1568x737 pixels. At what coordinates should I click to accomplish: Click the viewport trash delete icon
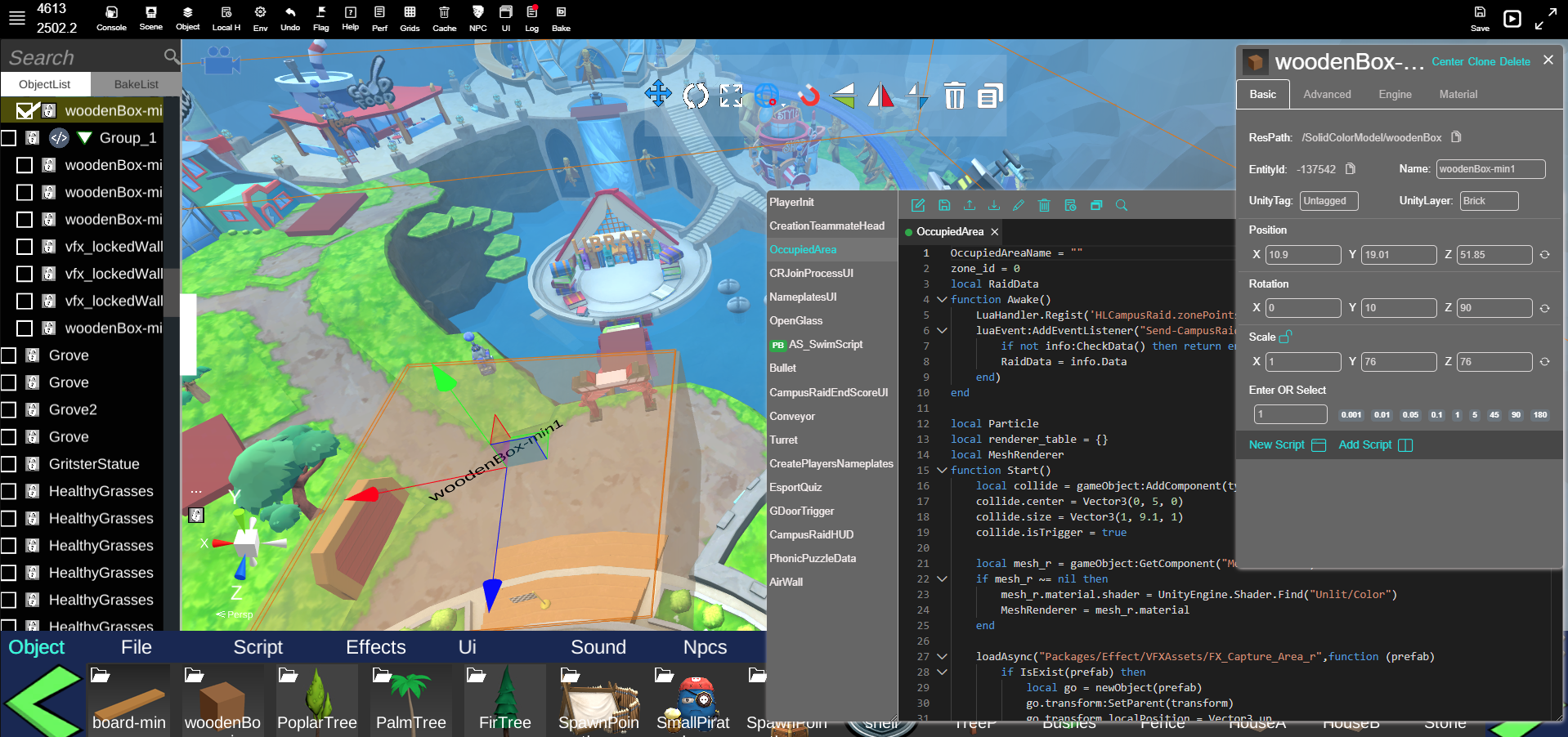tap(954, 96)
